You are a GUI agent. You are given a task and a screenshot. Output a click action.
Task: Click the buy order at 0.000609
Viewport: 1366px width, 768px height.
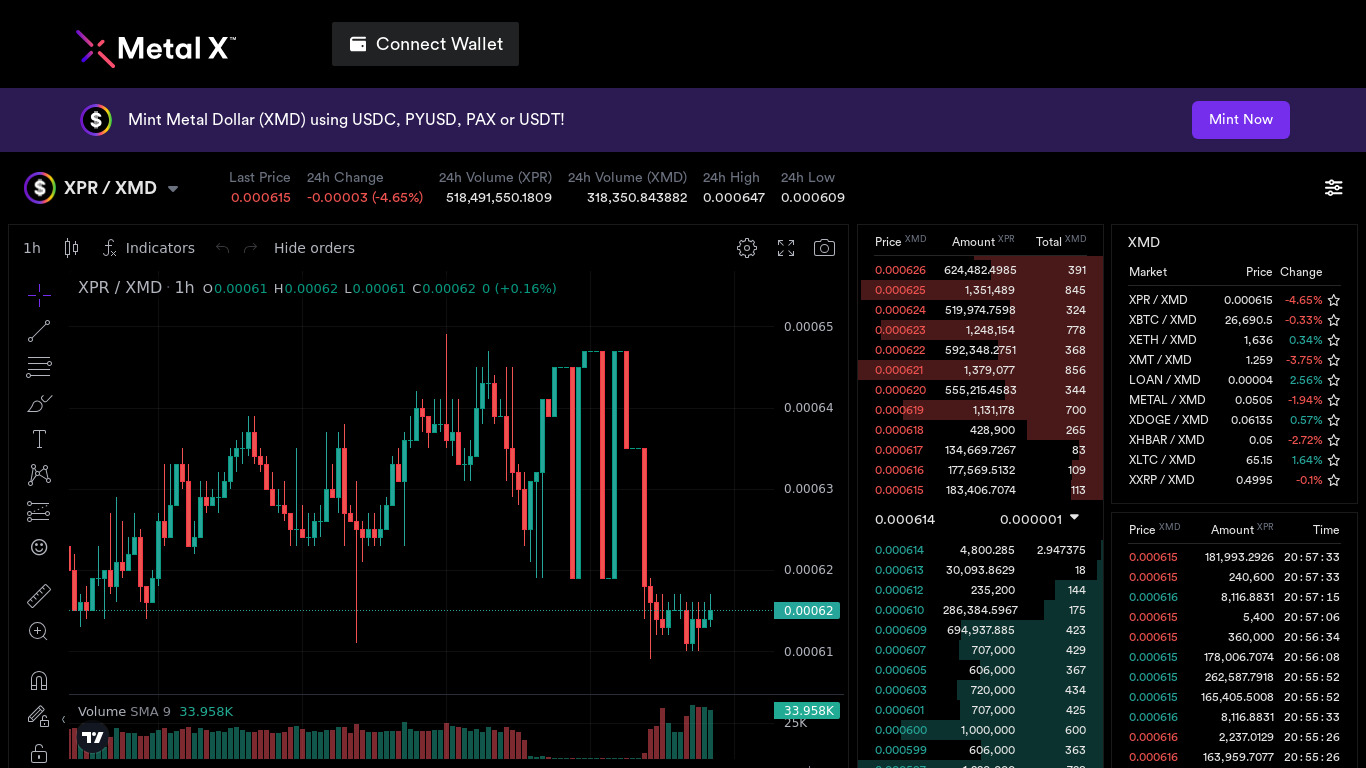pos(980,630)
